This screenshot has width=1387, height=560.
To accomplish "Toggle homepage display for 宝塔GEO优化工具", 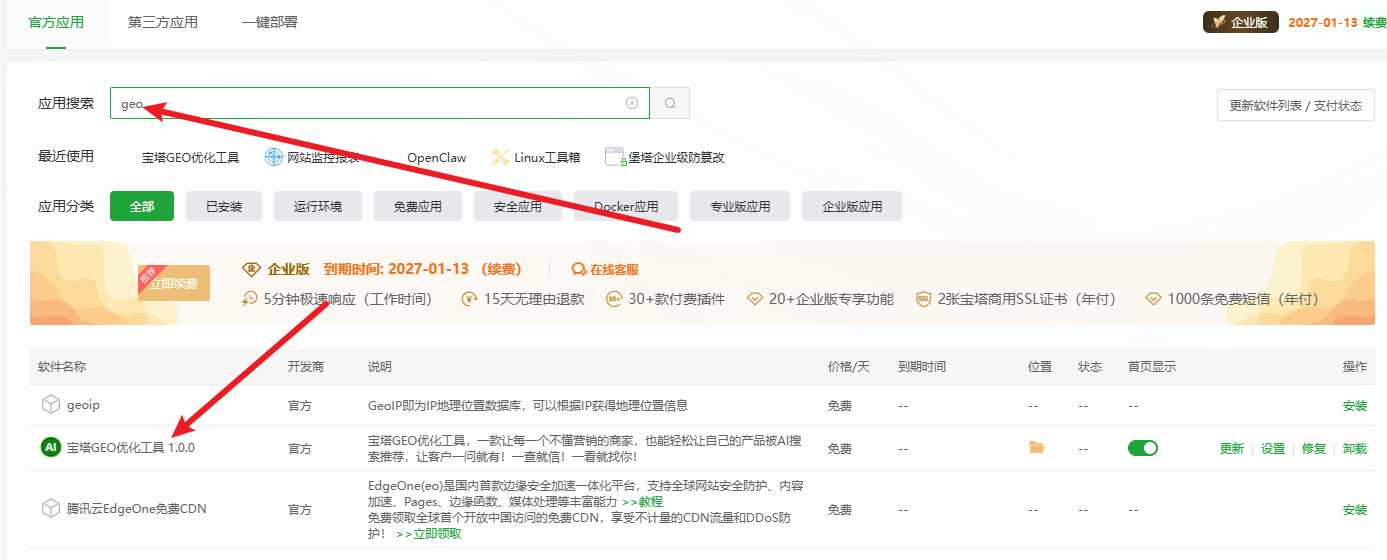I will pos(1142,448).
